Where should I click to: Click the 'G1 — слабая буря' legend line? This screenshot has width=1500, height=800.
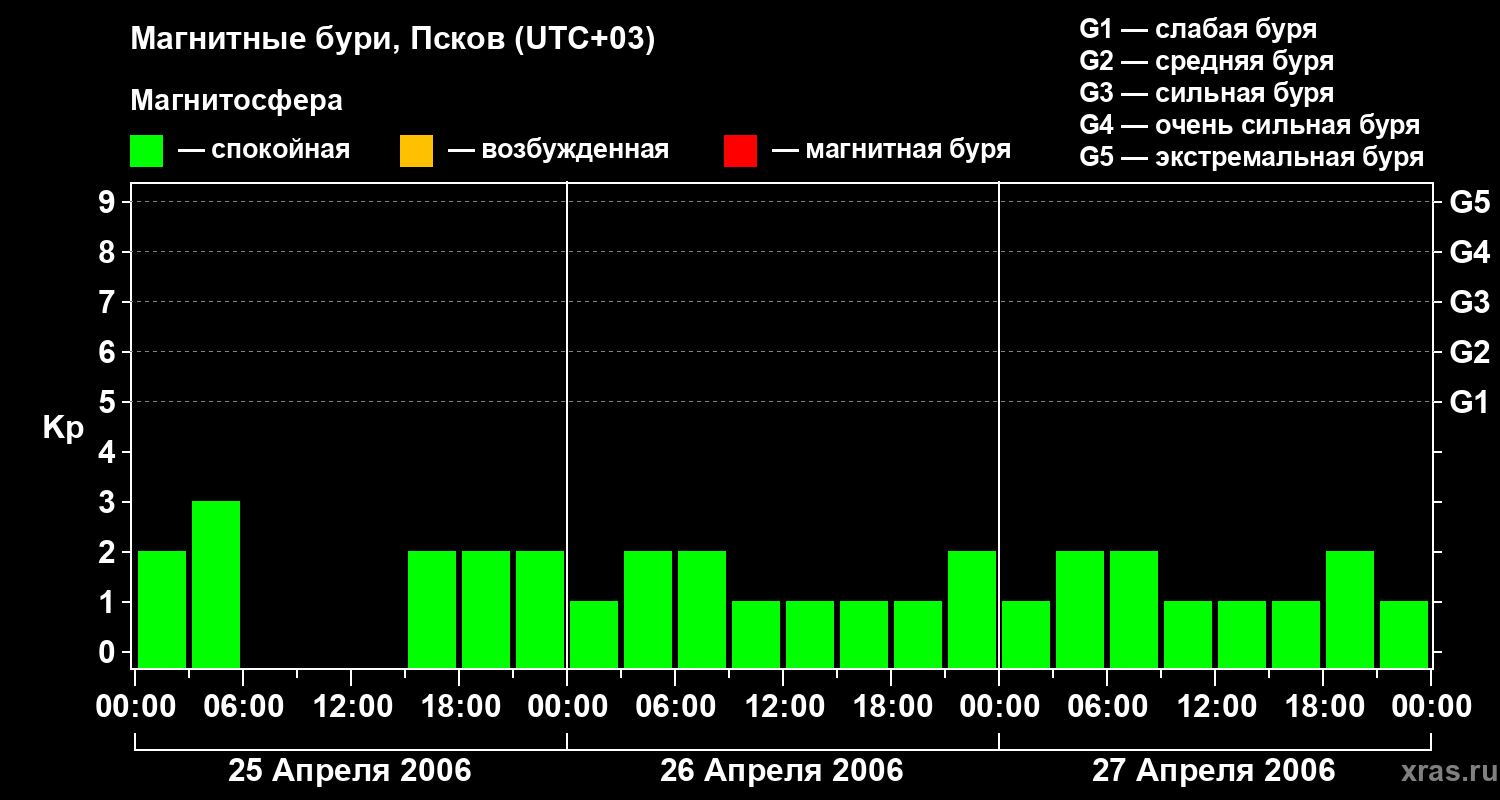pyautogui.click(x=1198, y=28)
